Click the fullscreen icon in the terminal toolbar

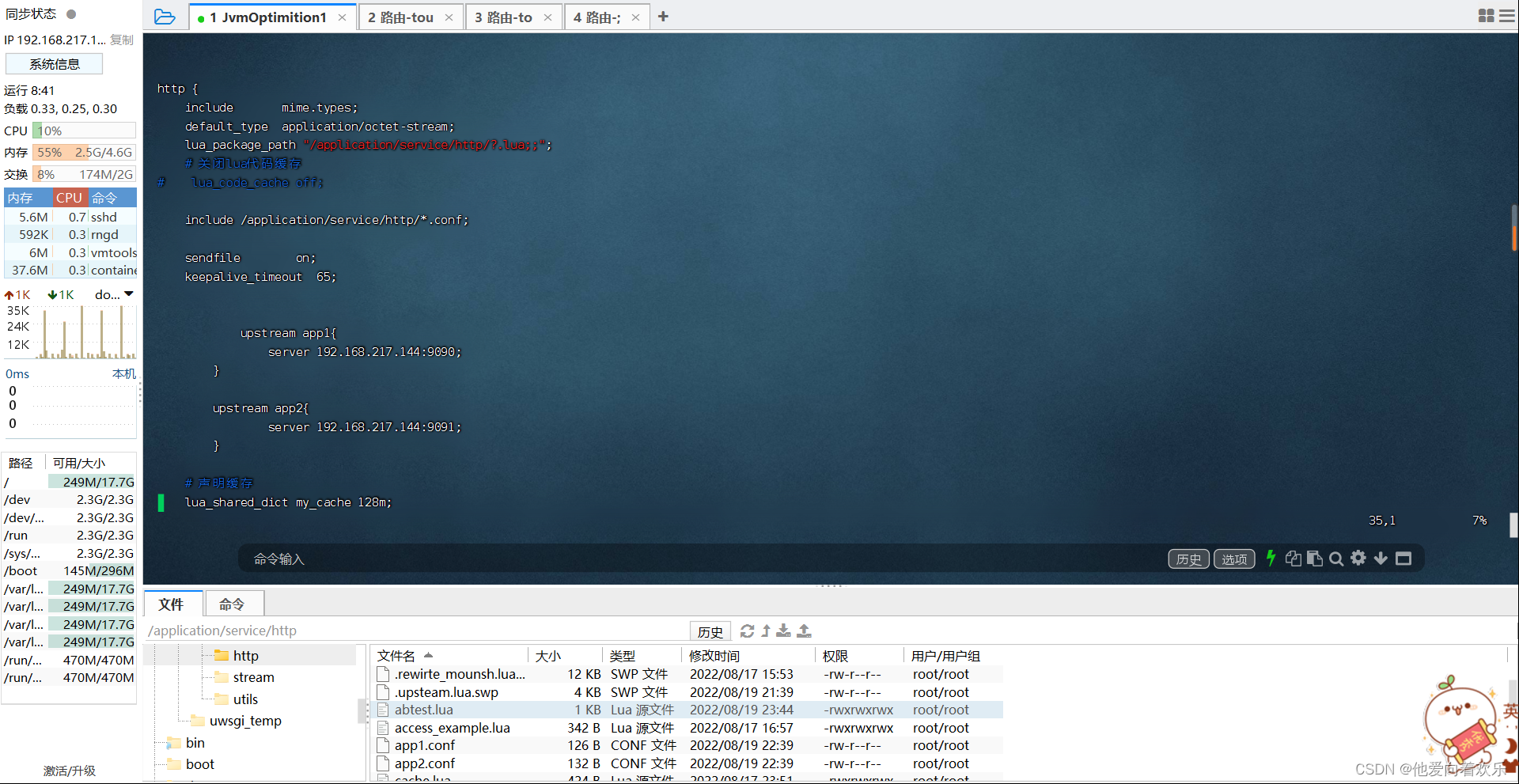pyautogui.click(x=1404, y=559)
